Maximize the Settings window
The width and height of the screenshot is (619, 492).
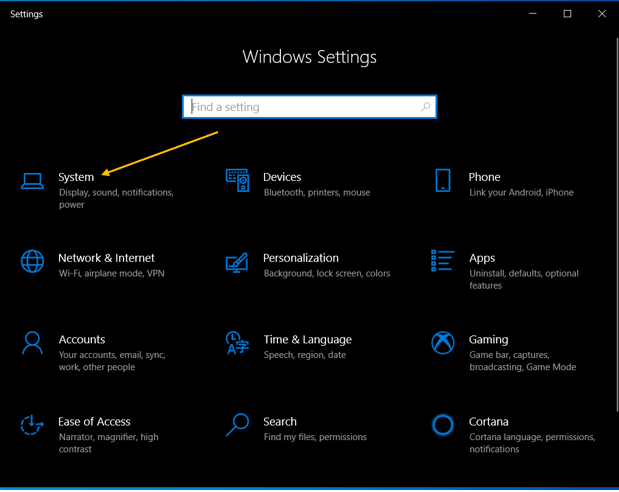pyautogui.click(x=567, y=14)
